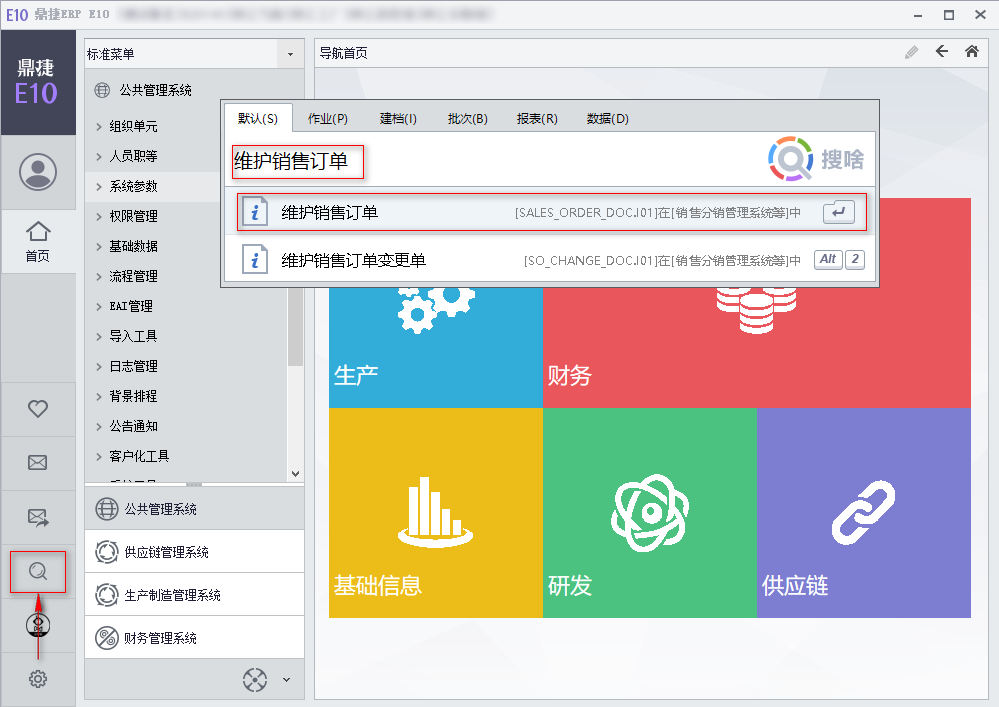Expand the 权限管理 tree node
Image resolution: width=999 pixels, height=707 pixels.
pos(99,217)
